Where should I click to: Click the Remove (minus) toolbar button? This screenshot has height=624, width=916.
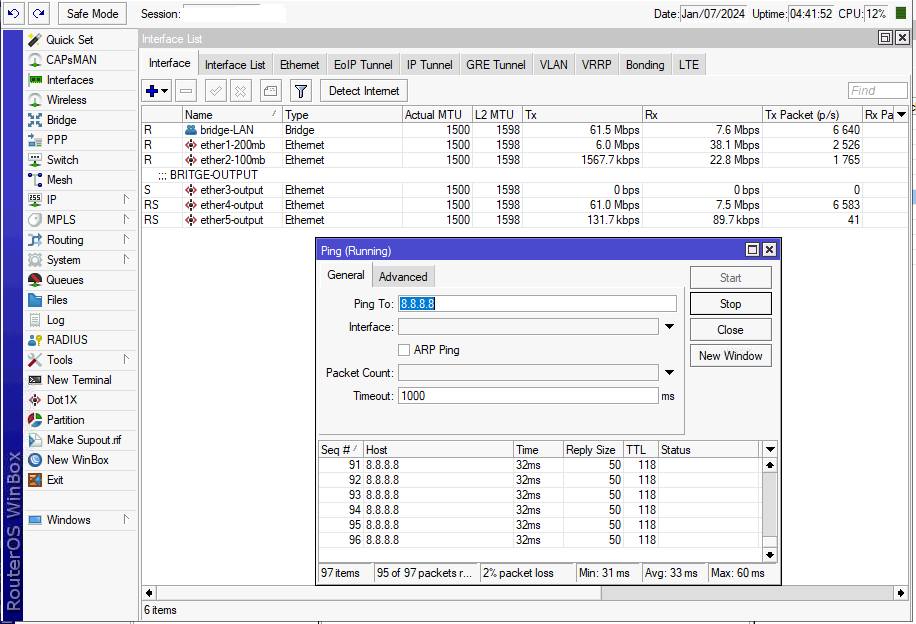[x=186, y=91]
